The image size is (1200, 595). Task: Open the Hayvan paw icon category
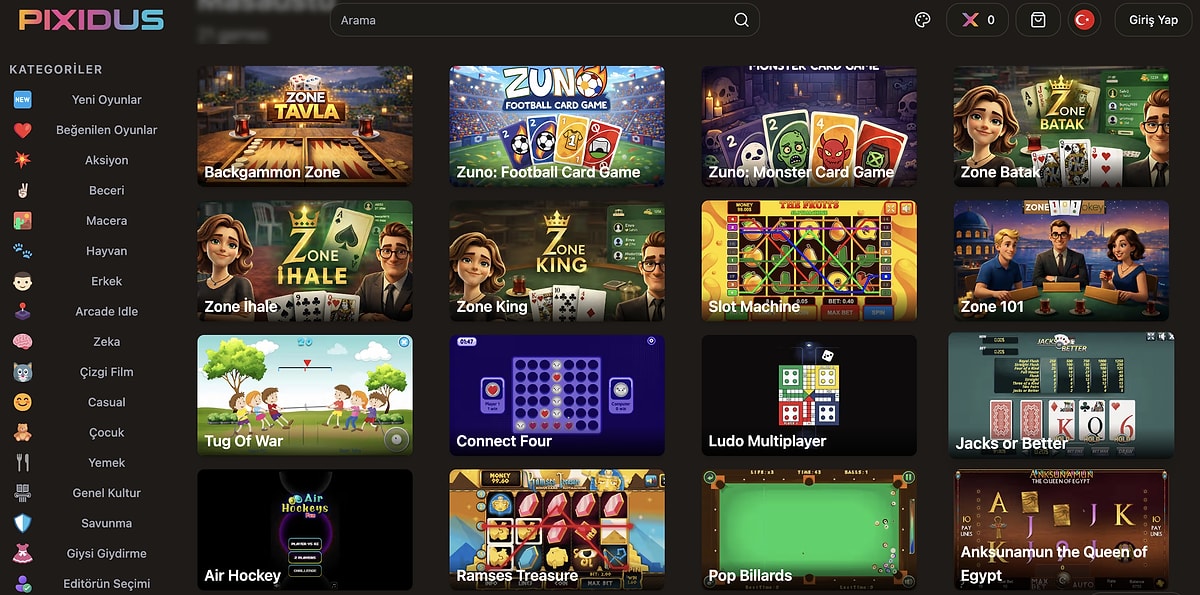pos(22,251)
